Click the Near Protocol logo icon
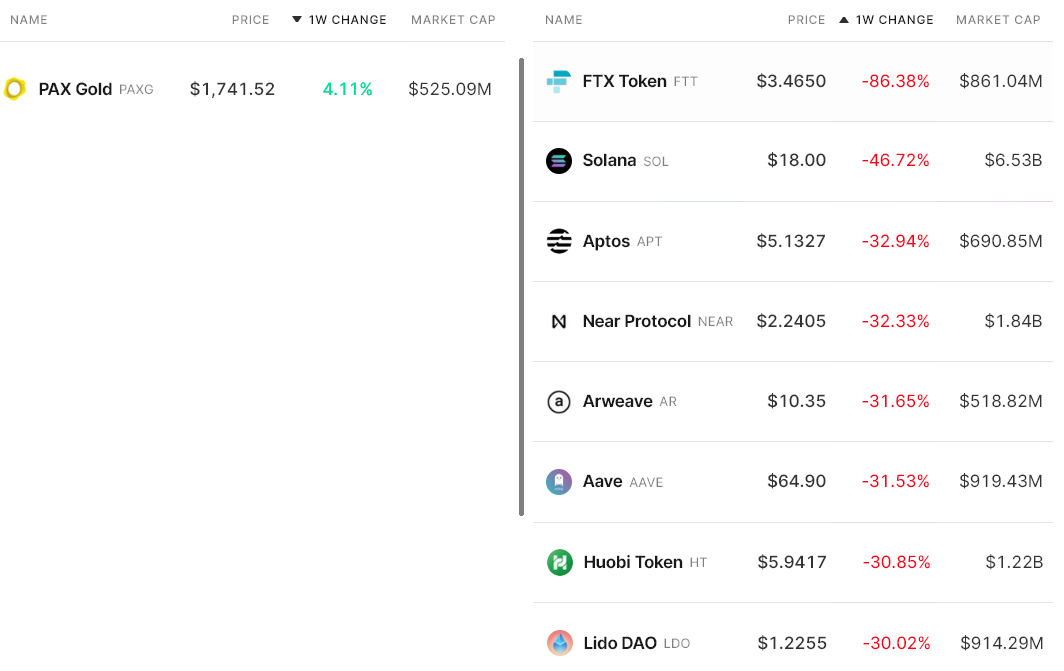The height and width of the screenshot is (671, 1064). (559, 321)
